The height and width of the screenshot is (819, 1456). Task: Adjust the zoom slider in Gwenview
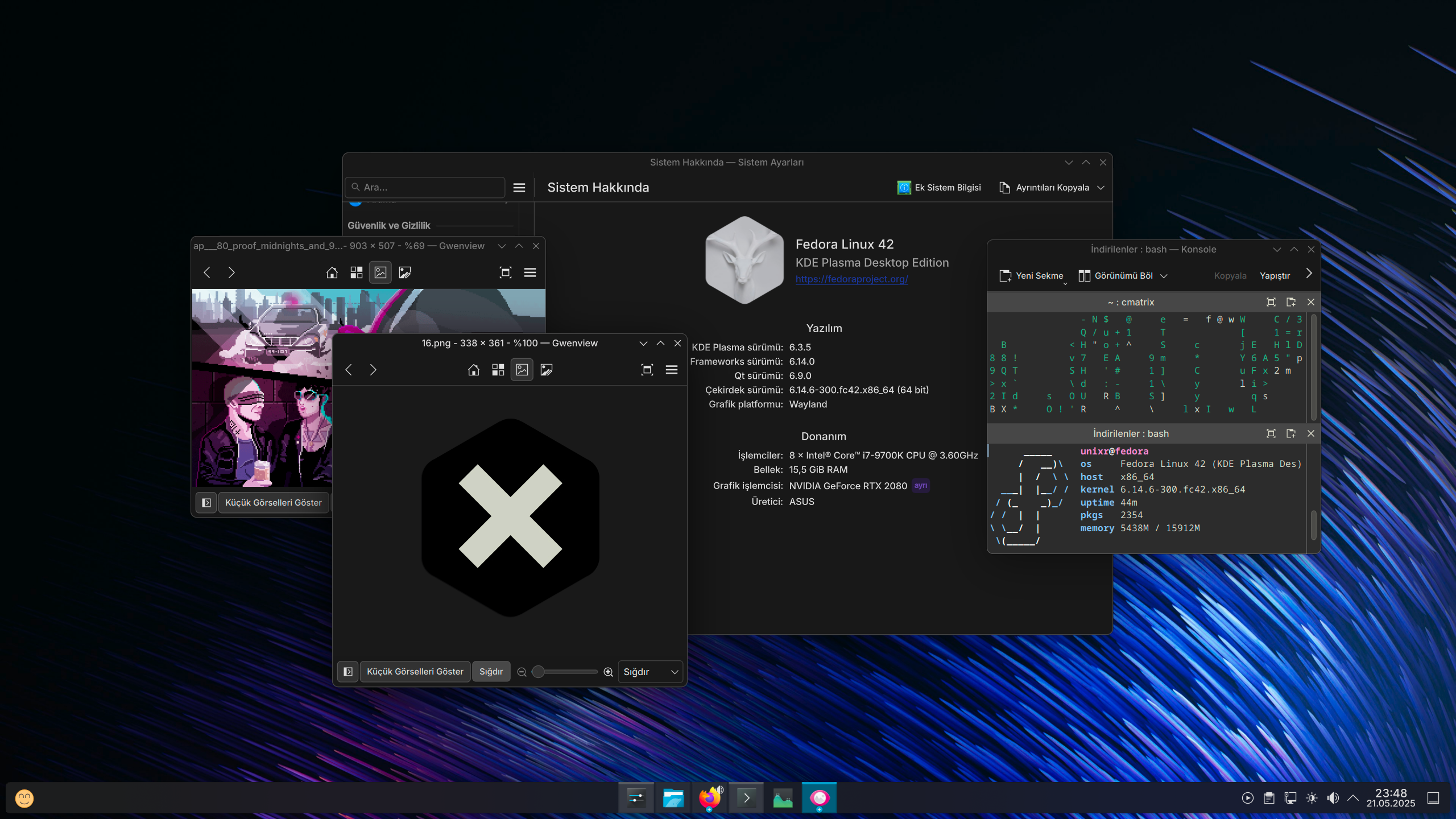(565, 672)
